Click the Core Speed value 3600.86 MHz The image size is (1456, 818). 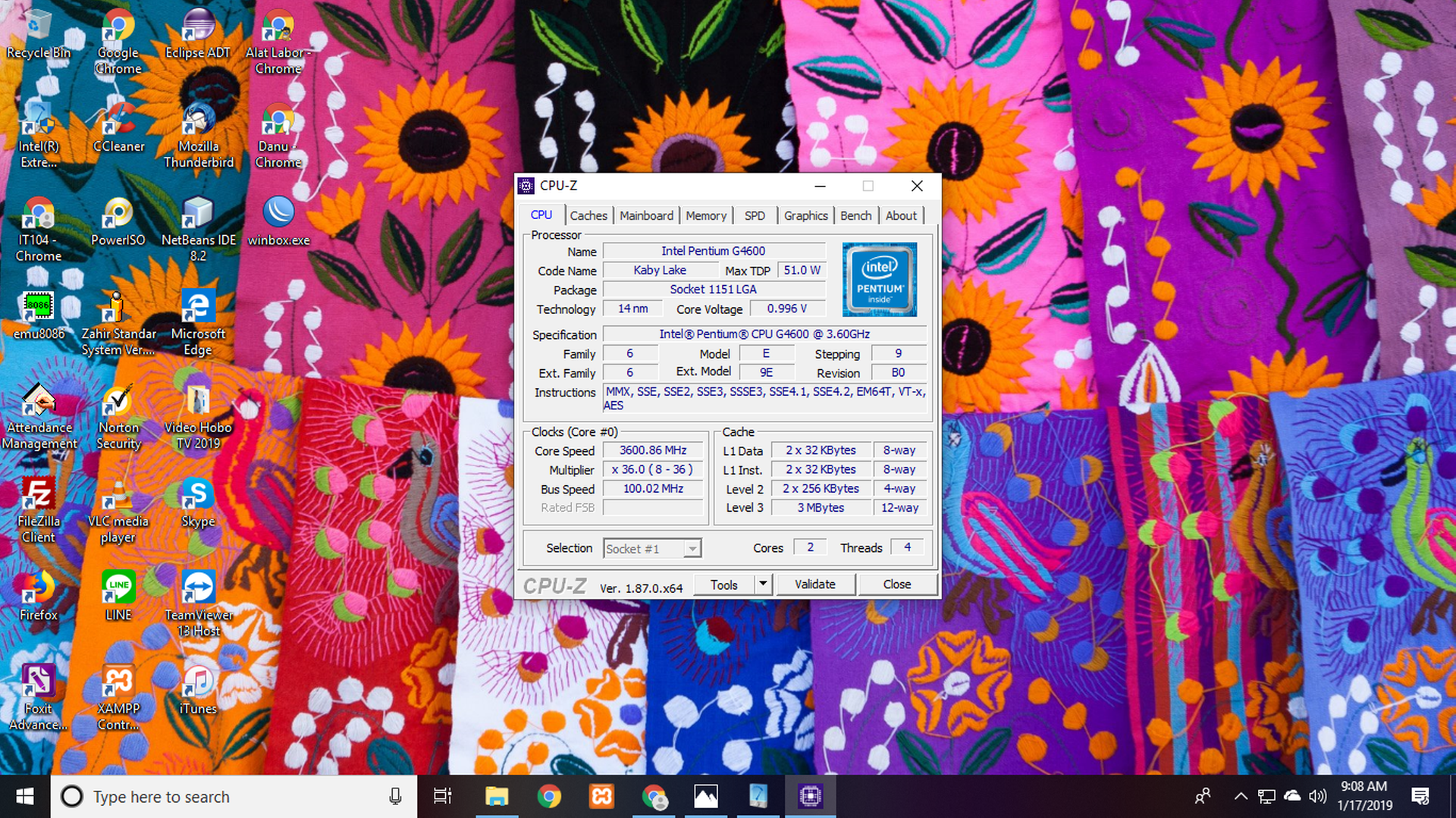(653, 450)
